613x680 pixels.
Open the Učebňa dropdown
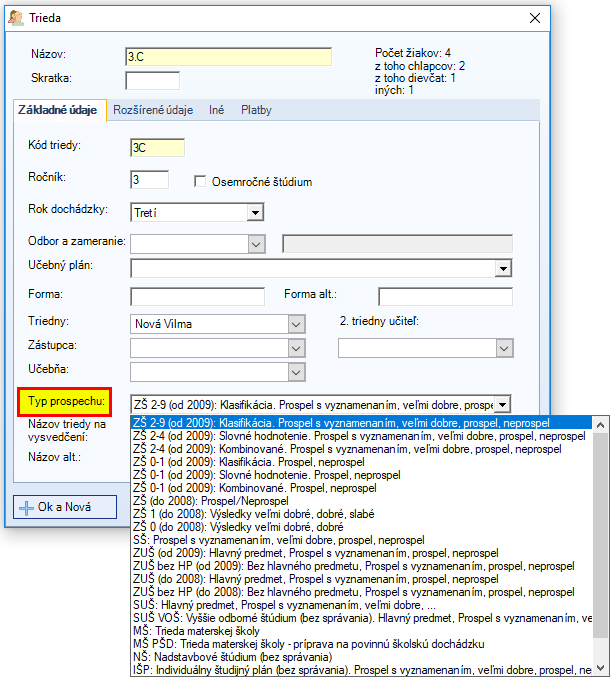(297, 372)
